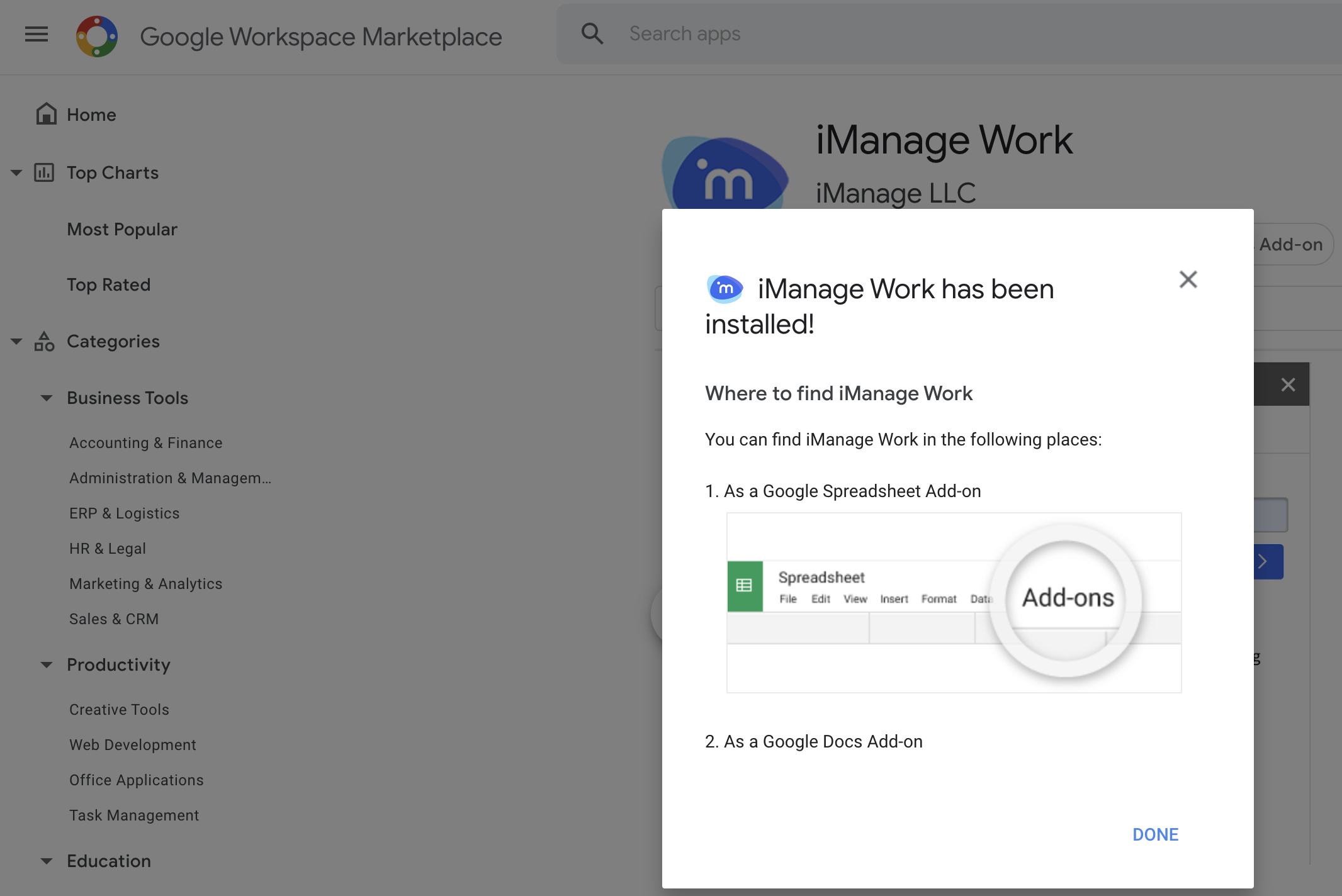
Task: Collapse the Productivity category
Action: click(47, 664)
